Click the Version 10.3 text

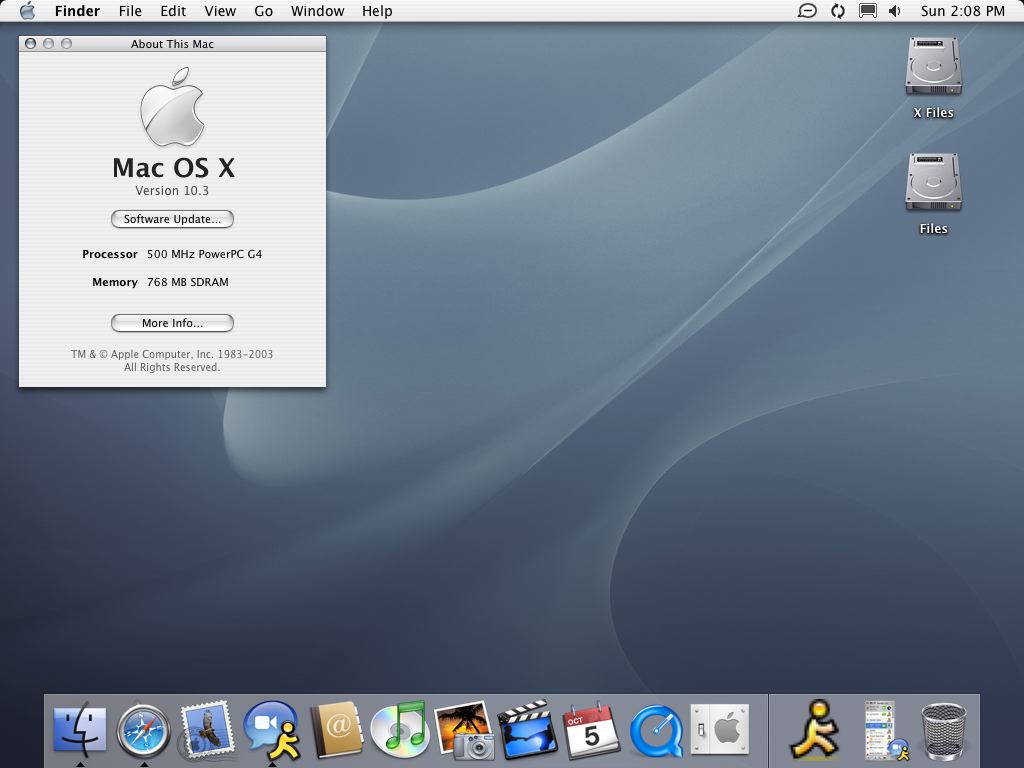[172, 191]
